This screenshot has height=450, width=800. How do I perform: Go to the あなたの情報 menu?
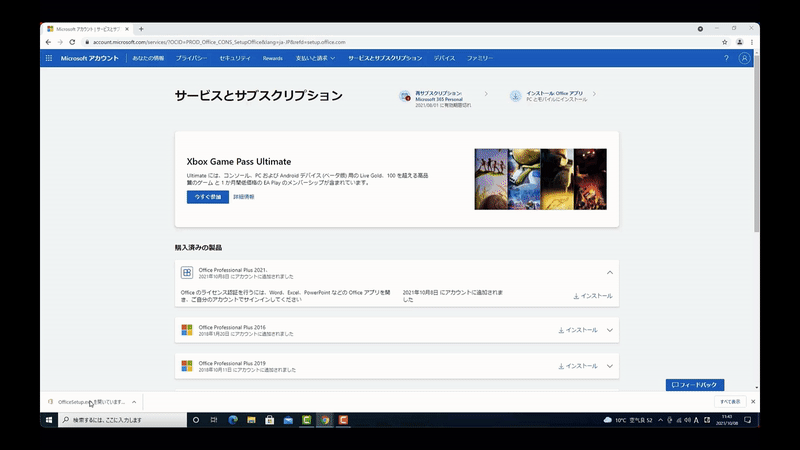point(148,58)
